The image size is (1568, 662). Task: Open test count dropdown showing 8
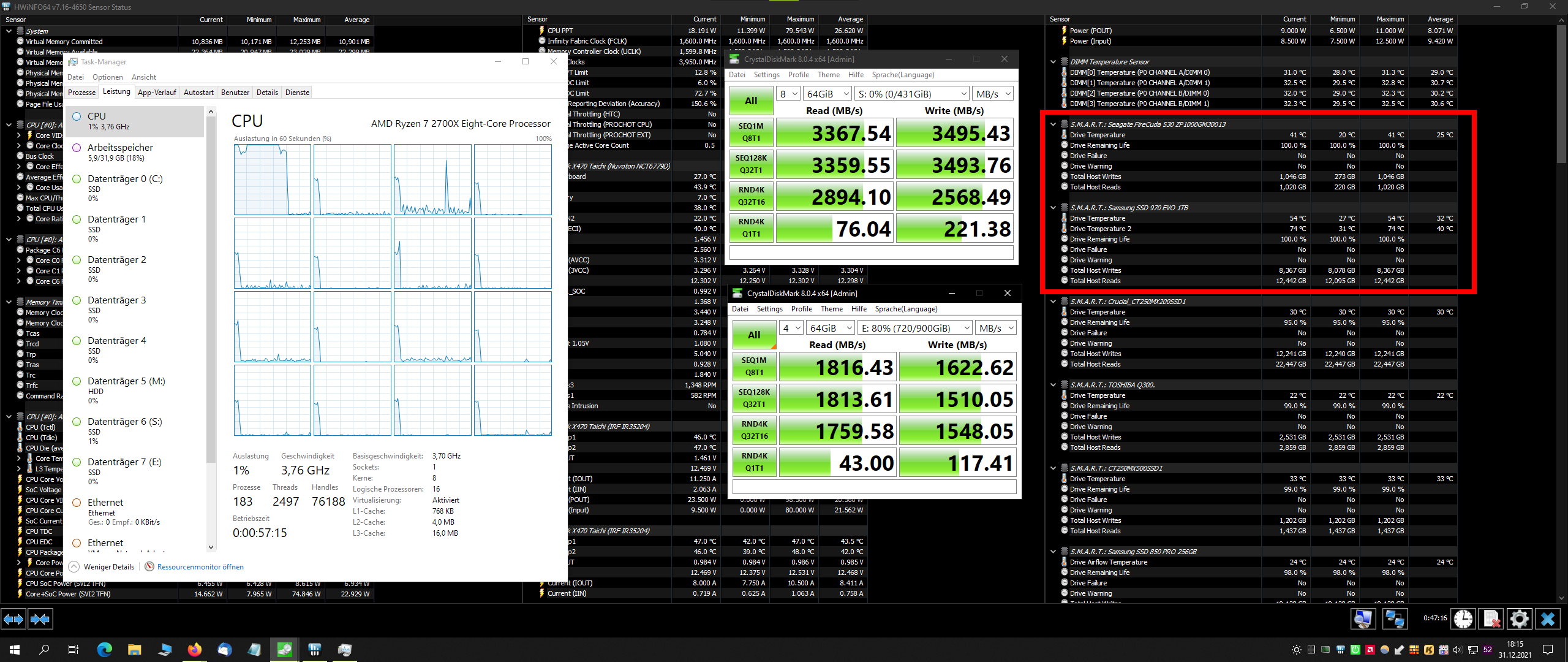(788, 94)
